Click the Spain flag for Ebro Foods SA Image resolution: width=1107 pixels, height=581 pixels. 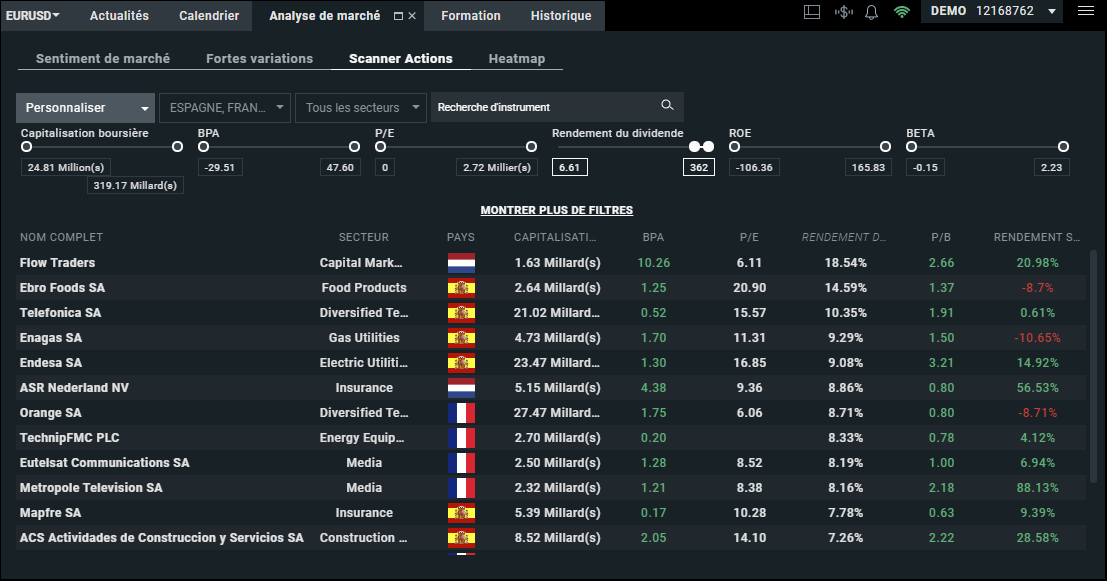(x=461, y=288)
